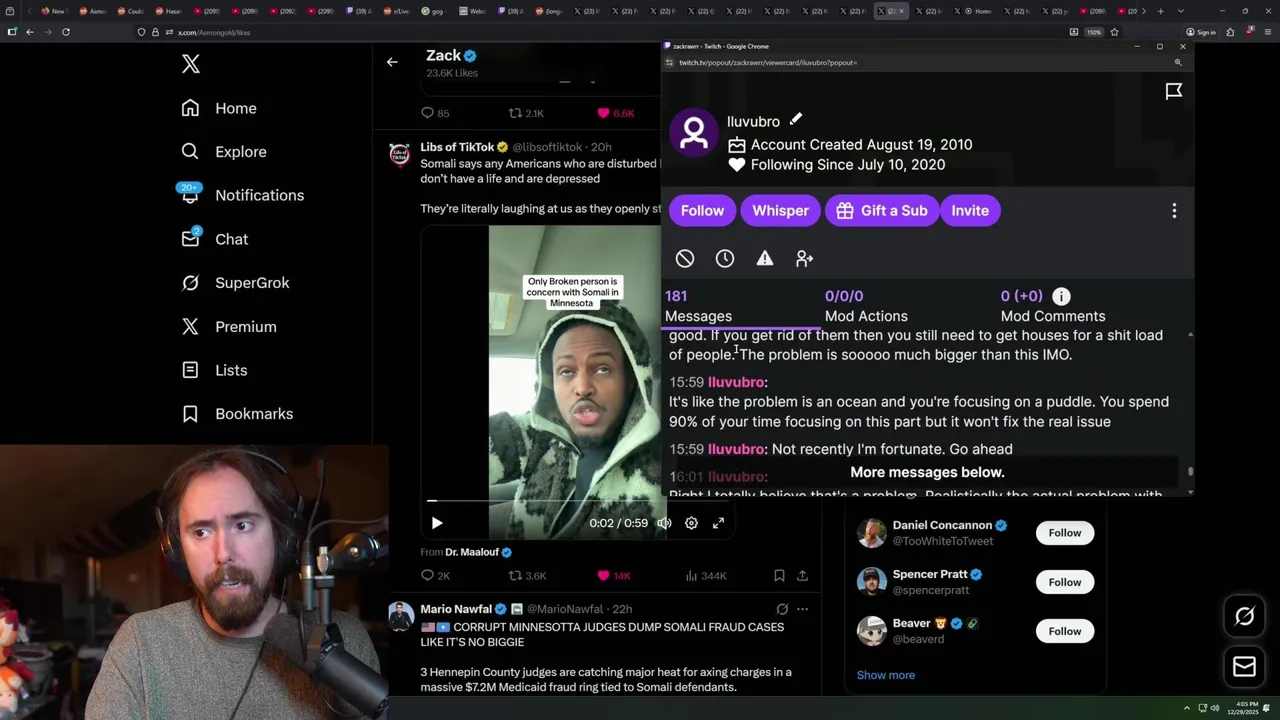Open video settings gear
This screenshot has width=1280, height=720.
click(691, 523)
